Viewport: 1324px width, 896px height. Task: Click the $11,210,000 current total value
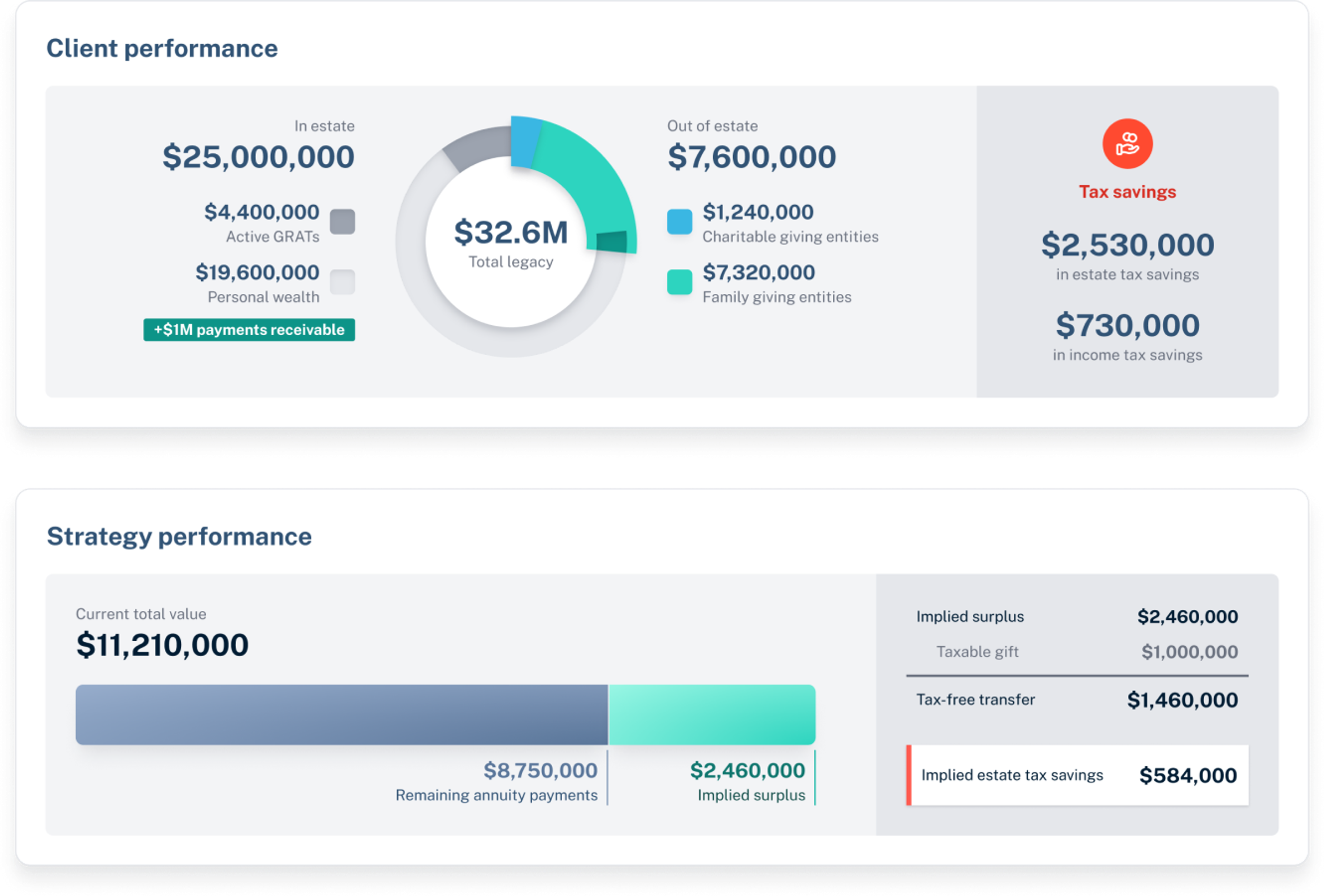coord(162,645)
